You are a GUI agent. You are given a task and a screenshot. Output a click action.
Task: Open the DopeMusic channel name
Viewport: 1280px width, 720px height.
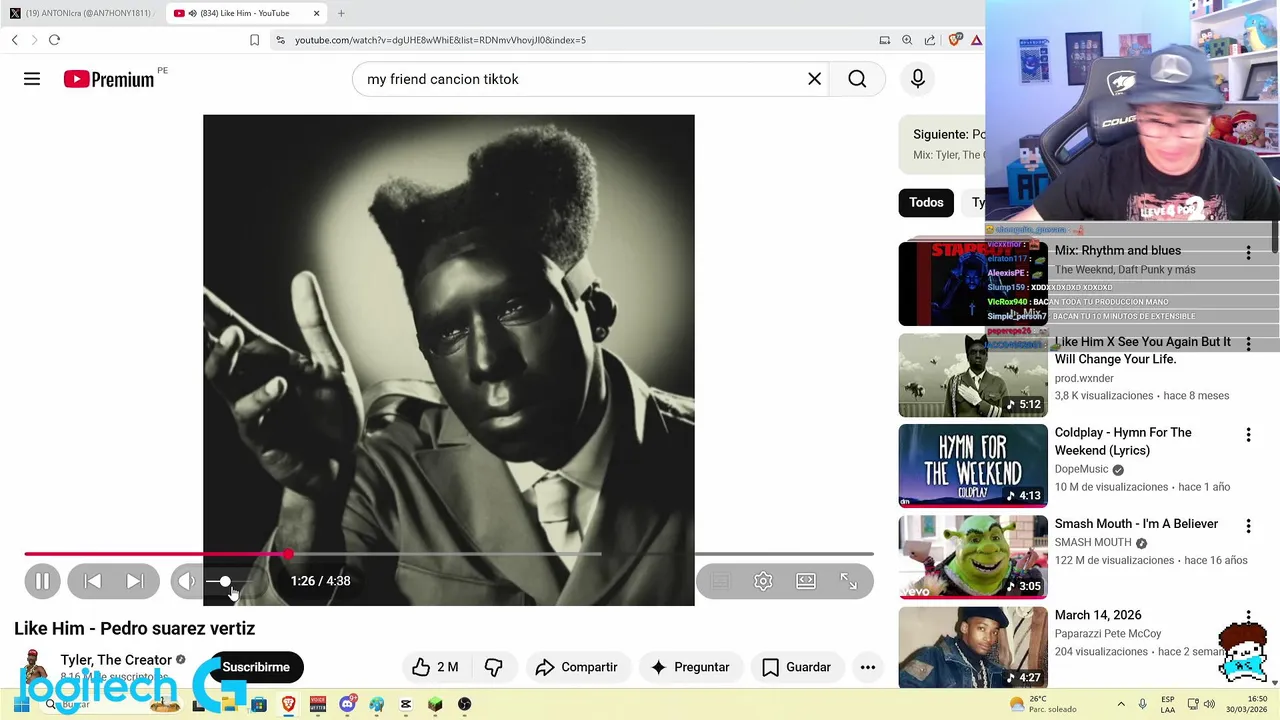click(1081, 469)
